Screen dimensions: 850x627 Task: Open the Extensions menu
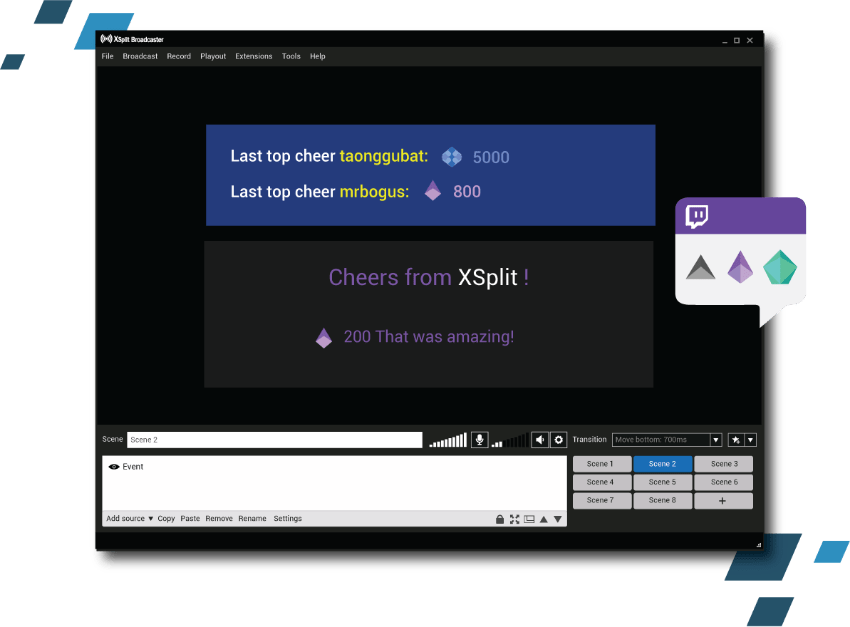pos(253,56)
